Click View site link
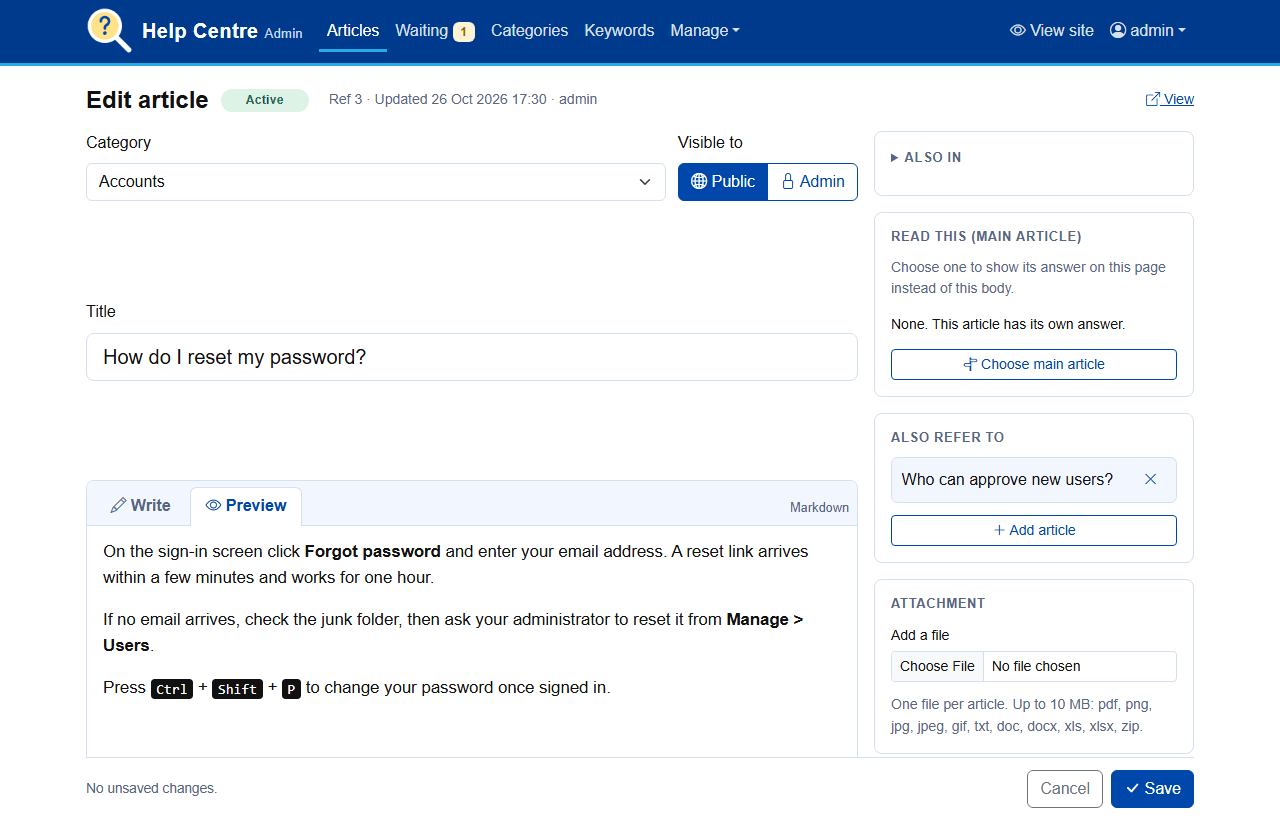This screenshot has height=820, width=1280. point(1052,31)
